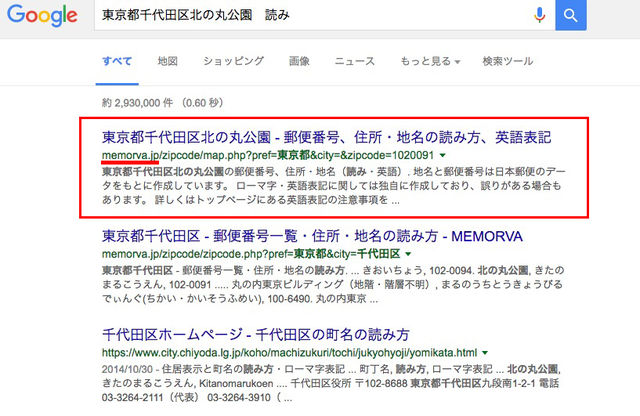Switch to the 地図 tab
The height and width of the screenshot is (416, 640).
tap(168, 61)
